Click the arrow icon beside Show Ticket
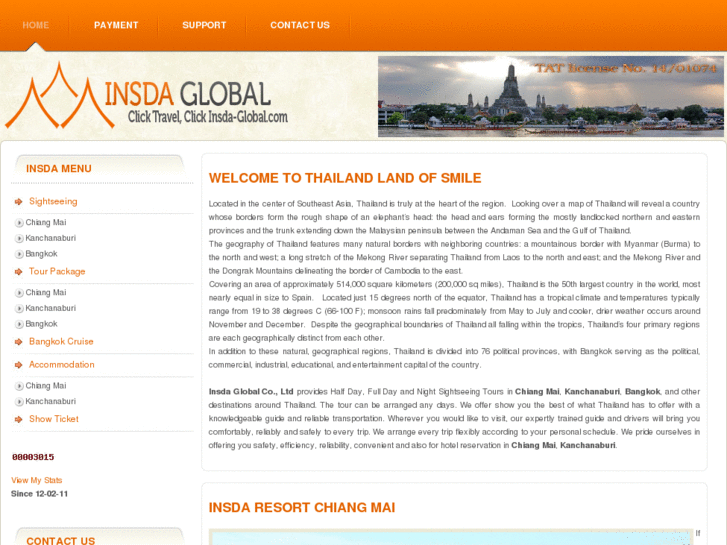Image resolution: width=727 pixels, height=545 pixels. 19,419
